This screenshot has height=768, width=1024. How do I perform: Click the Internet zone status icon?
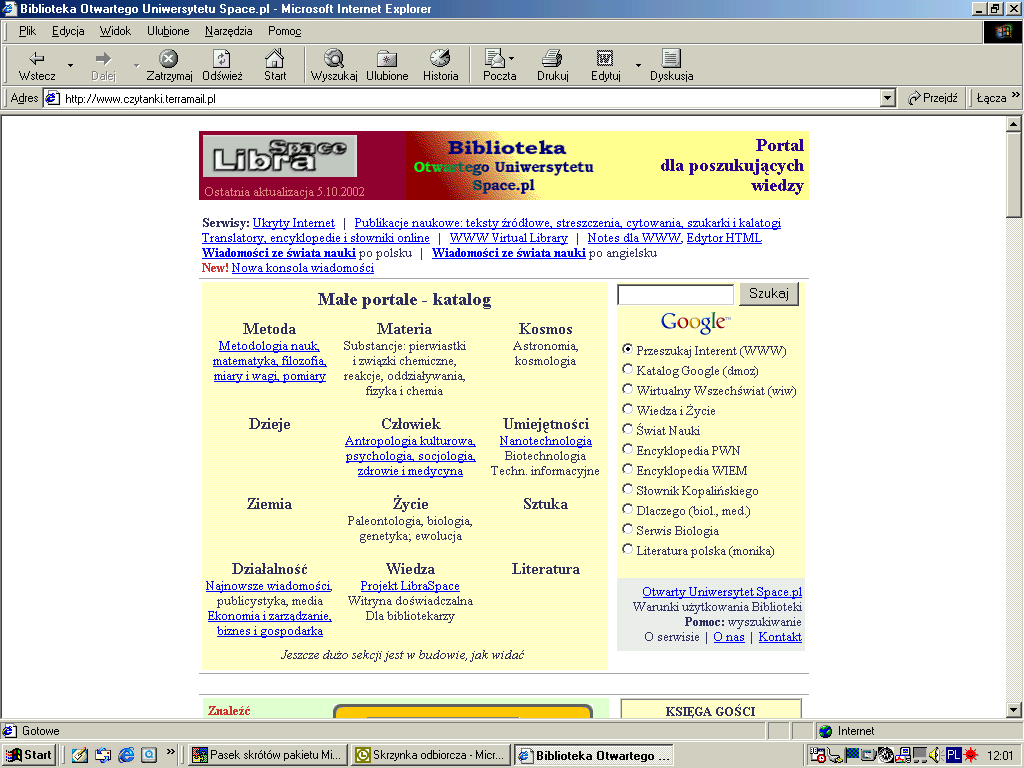click(826, 731)
